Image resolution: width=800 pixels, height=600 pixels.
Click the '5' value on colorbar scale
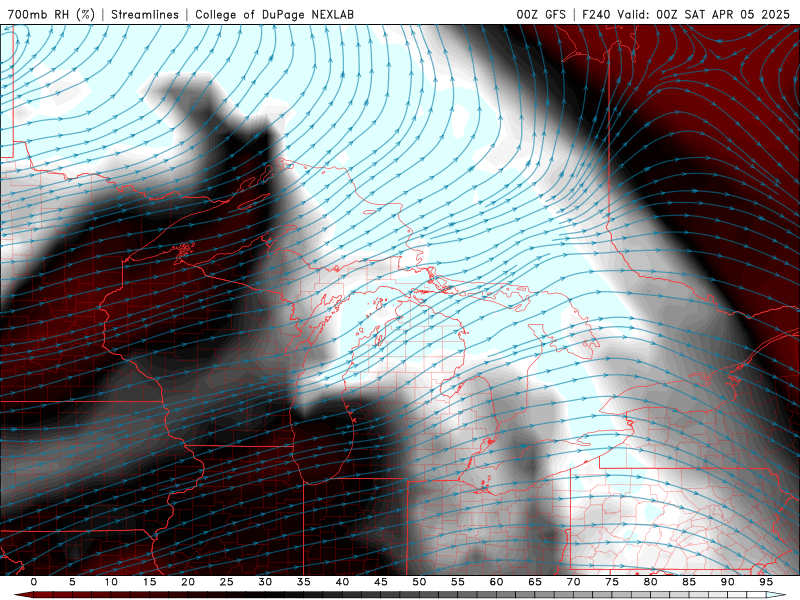coord(72,582)
